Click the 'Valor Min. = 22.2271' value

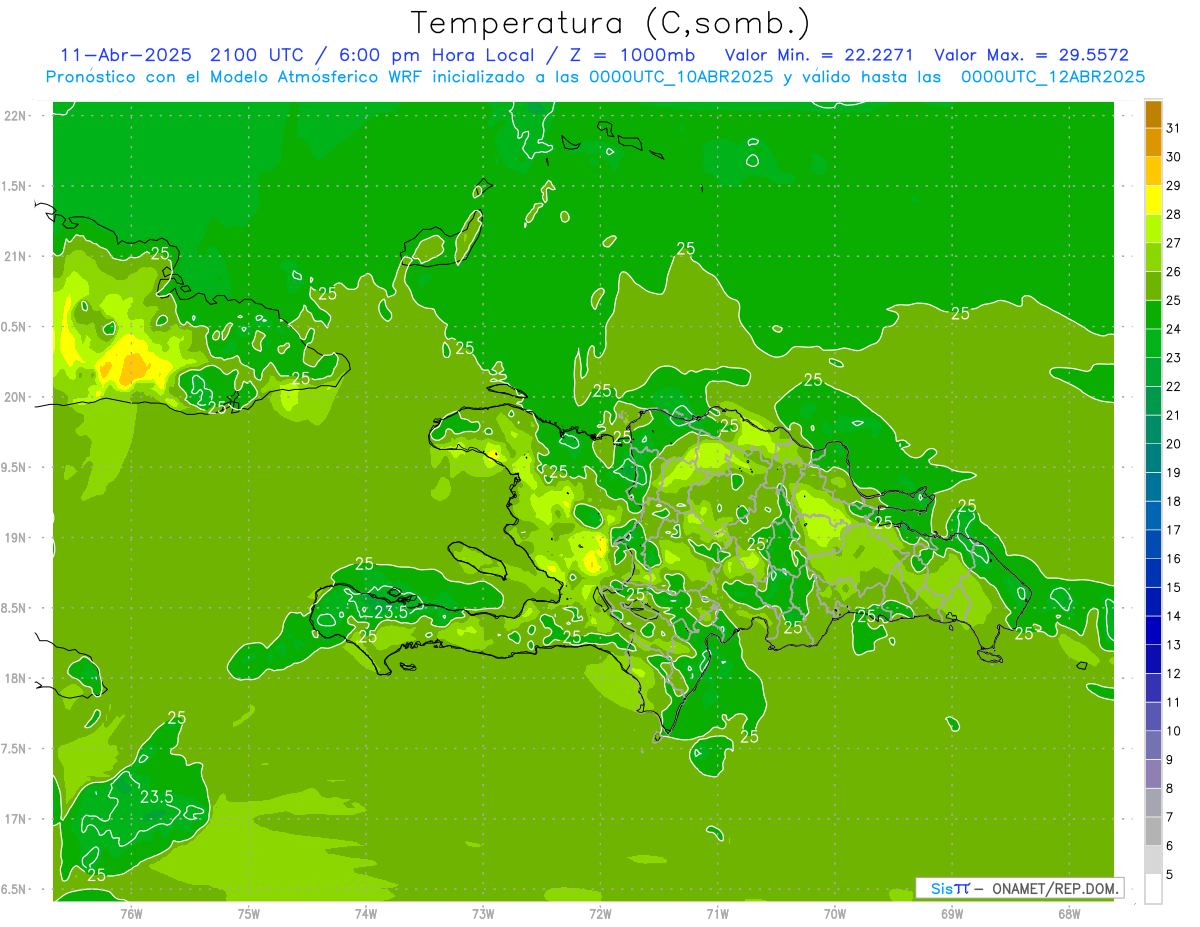pyautogui.click(x=819, y=55)
